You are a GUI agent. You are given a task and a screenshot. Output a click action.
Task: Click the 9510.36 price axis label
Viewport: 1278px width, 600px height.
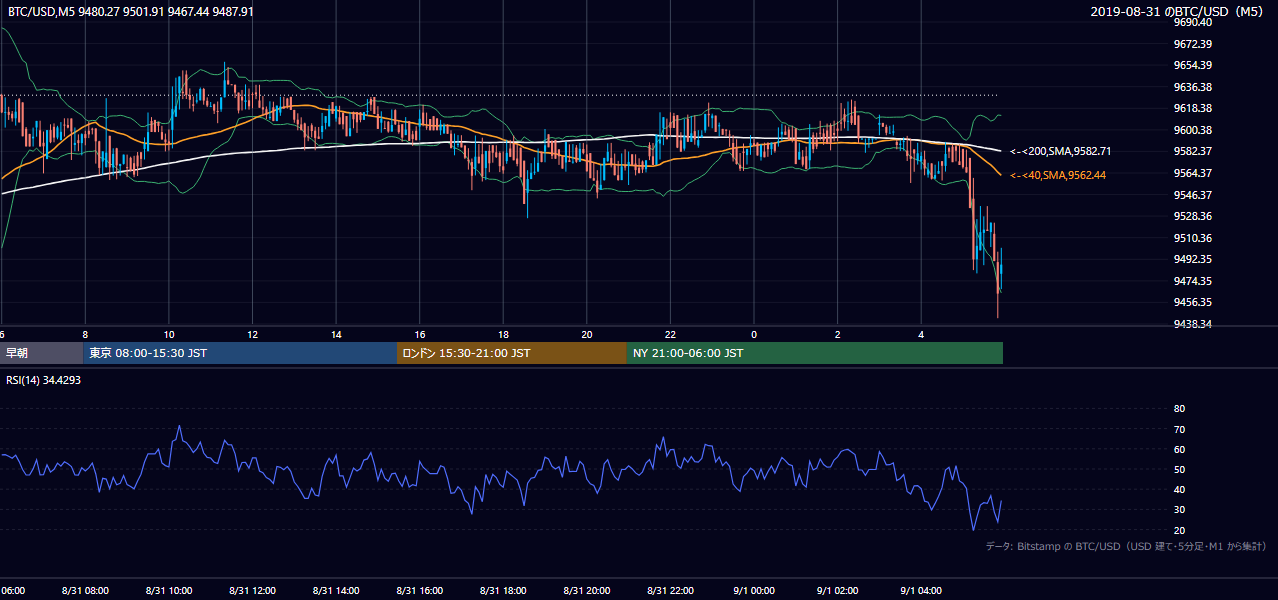pos(1193,238)
